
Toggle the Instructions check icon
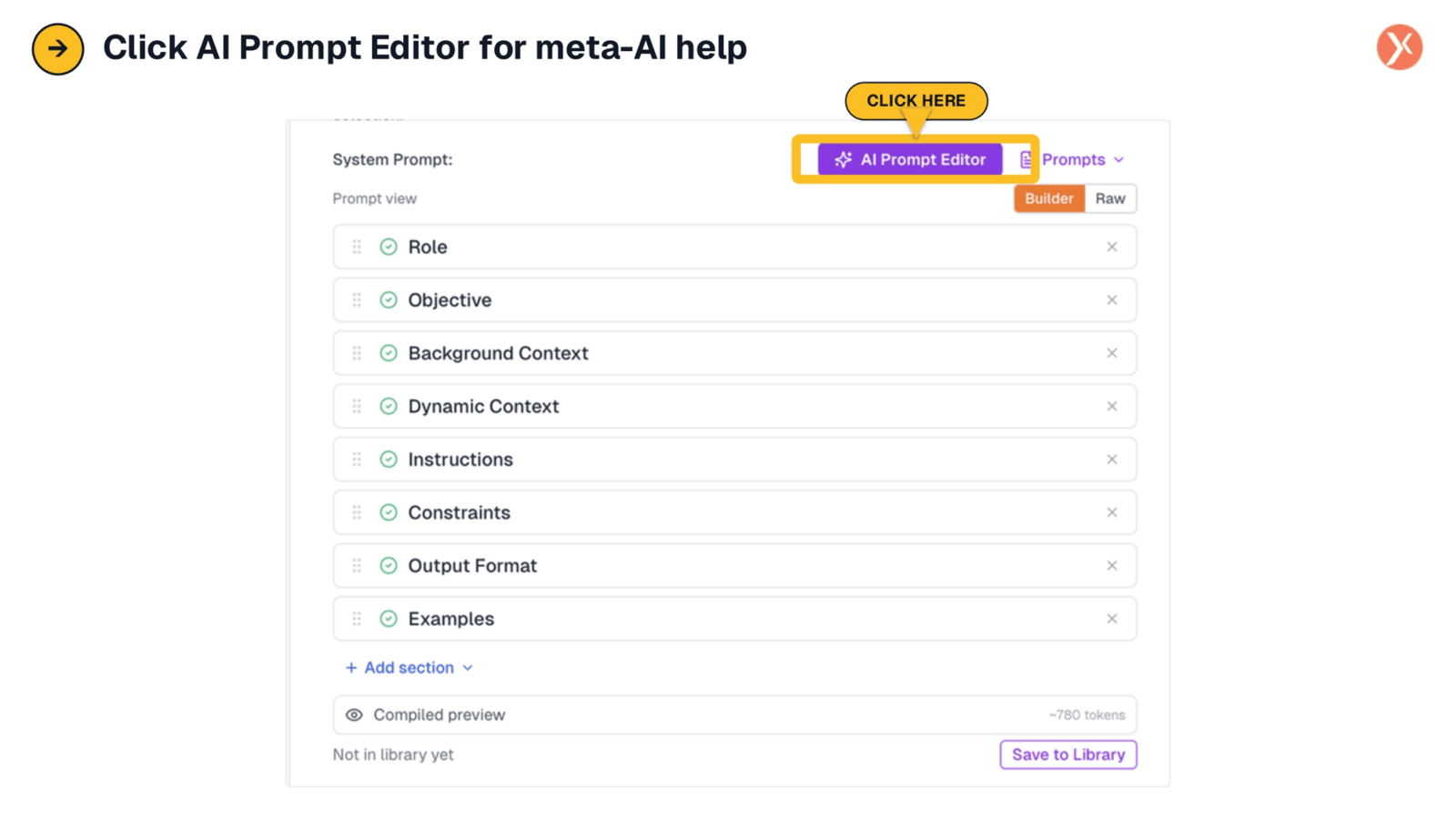pyautogui.click(x=389, y=460)
